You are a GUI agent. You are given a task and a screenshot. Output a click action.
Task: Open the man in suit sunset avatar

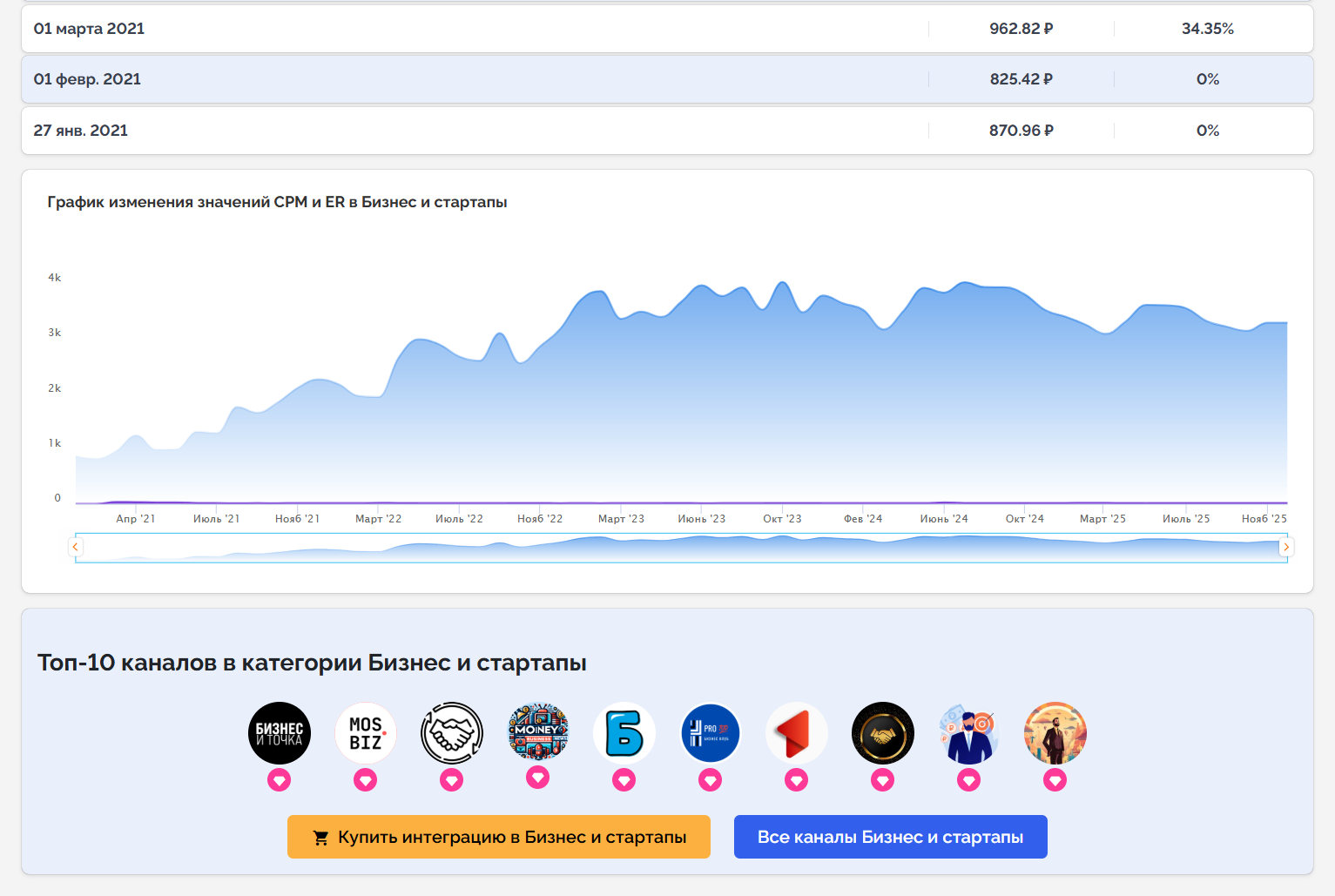pyautogui.click(x=1055, y=733)
